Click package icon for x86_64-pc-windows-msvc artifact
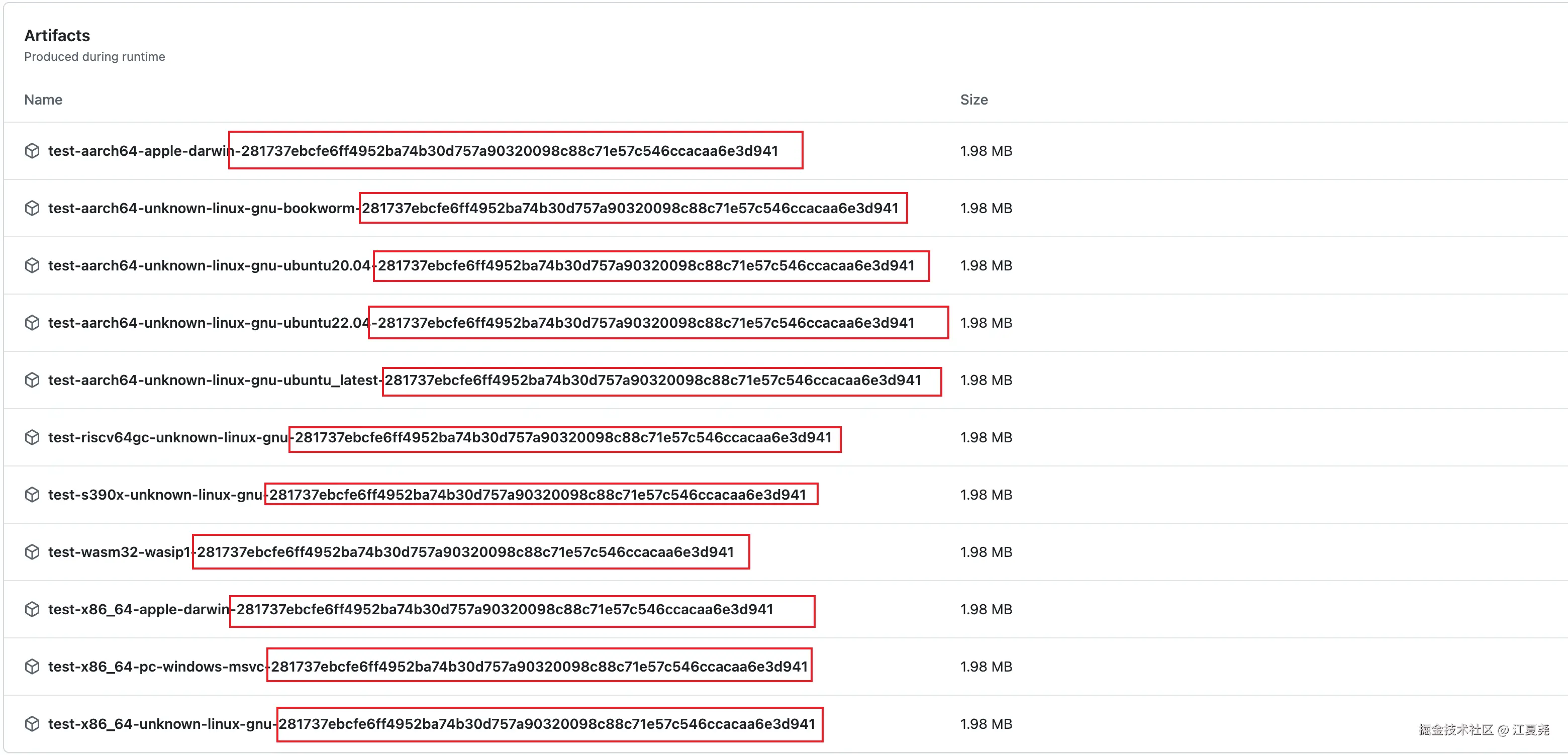The image size is (1568, 755). point(32,666)
